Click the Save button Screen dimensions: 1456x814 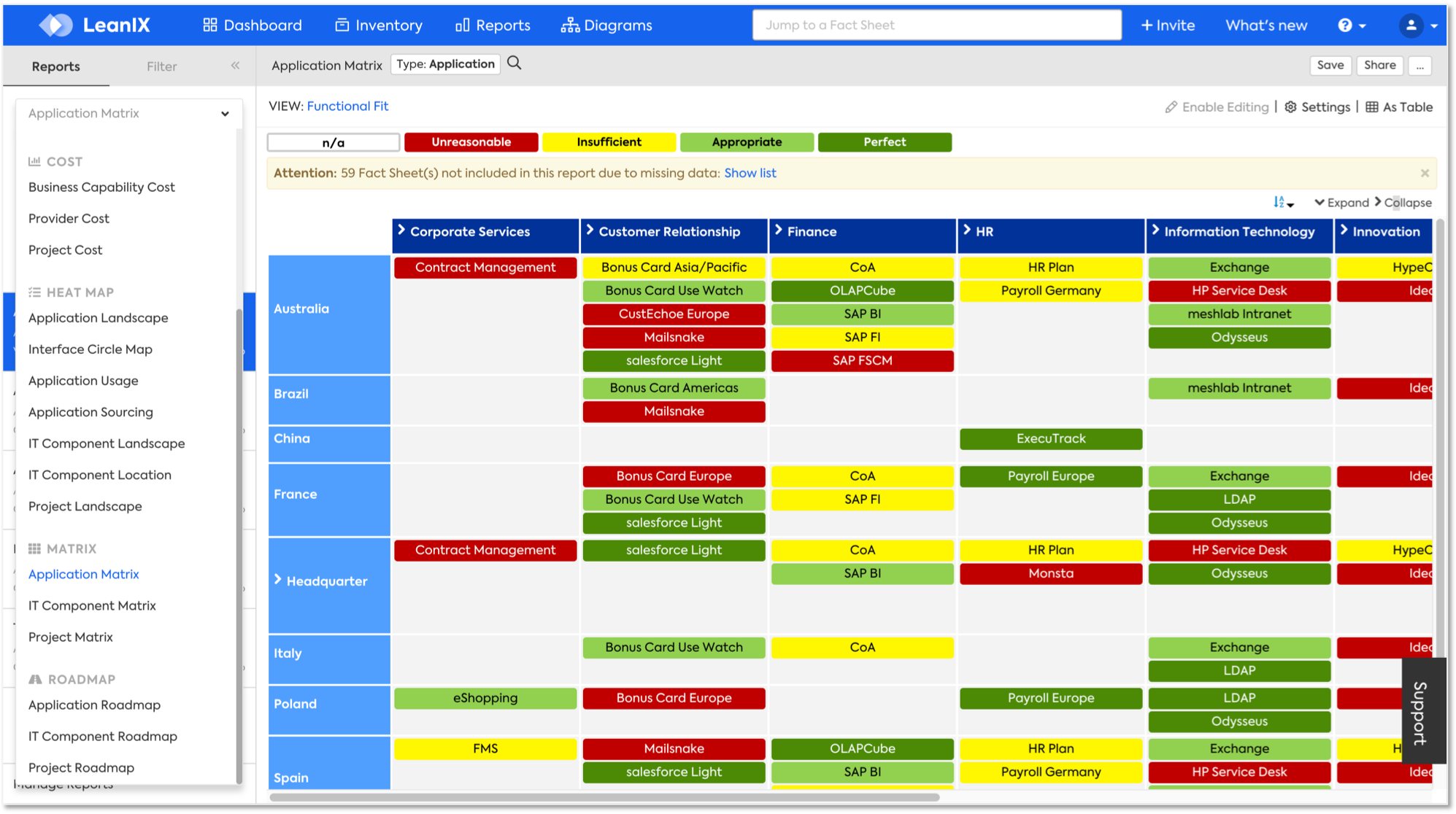(x=1330, y=65)
